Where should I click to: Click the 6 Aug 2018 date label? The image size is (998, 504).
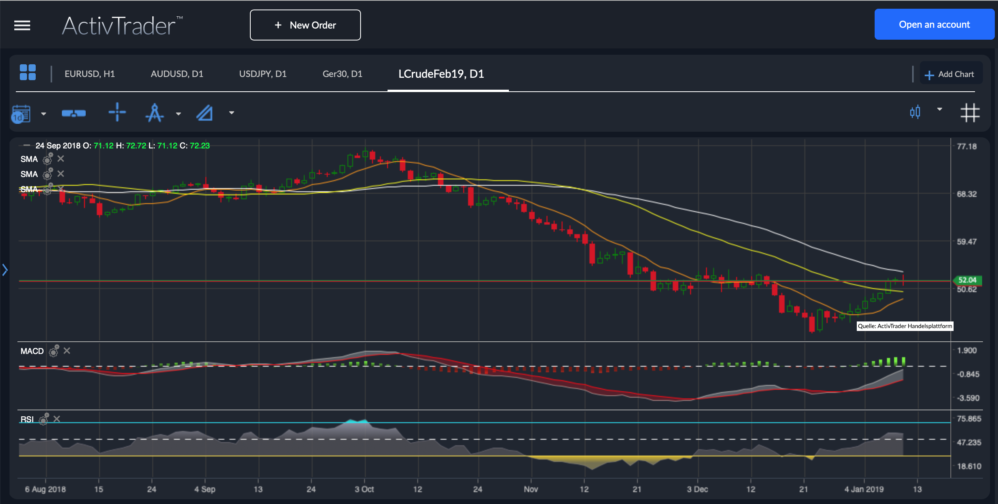click(x=45, y=489)
